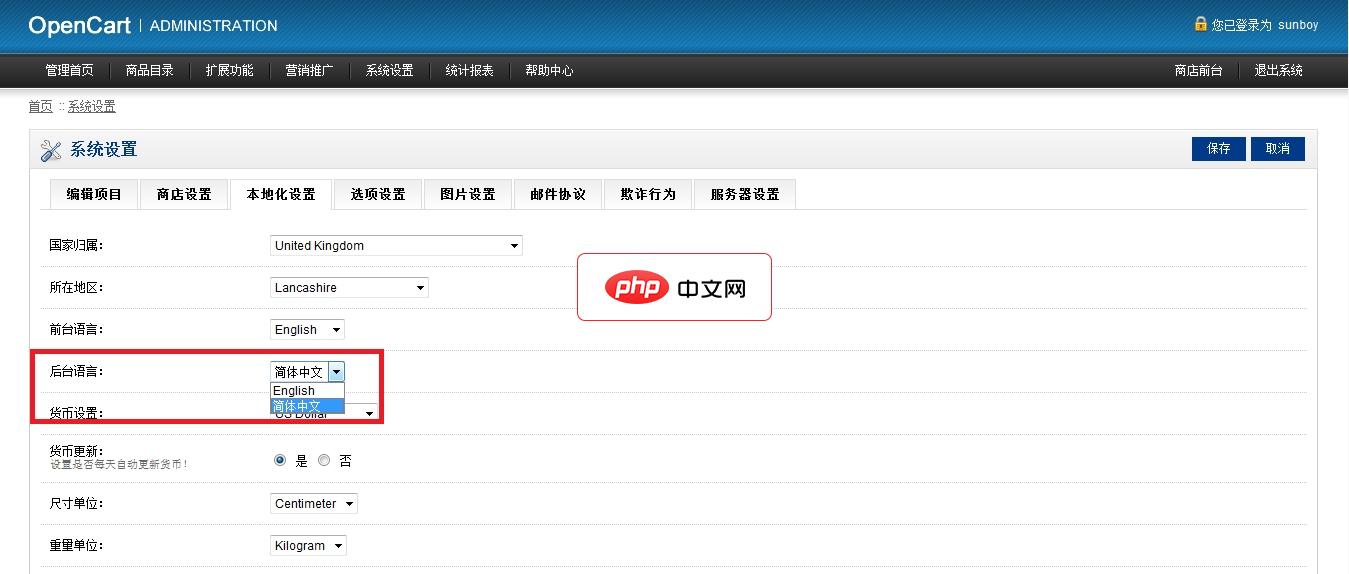Open the 重量单位 Kilogram dropdown
1349x574 pixels.
tap(308, 546)
